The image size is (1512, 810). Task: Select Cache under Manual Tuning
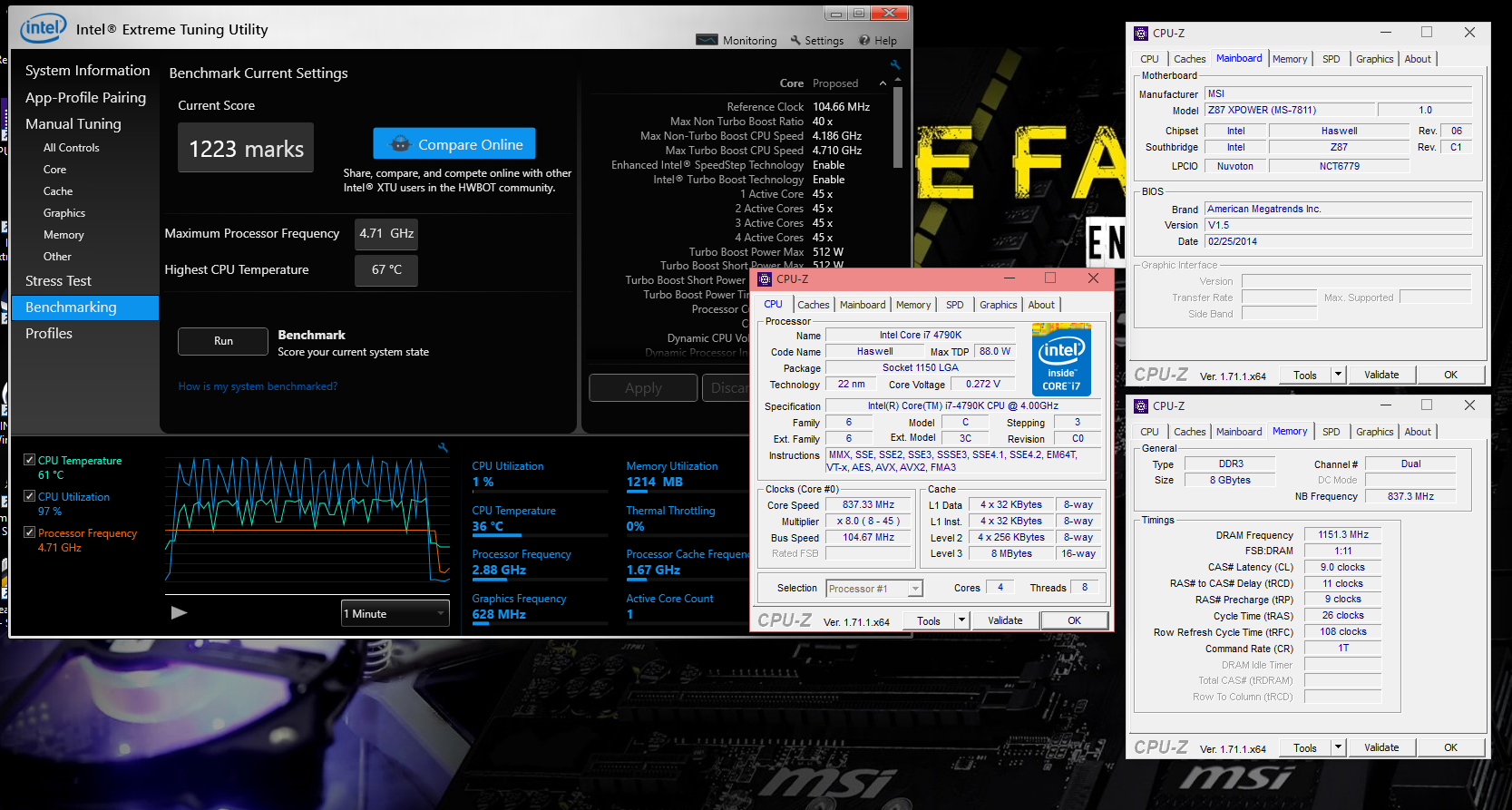coord(58,191)
